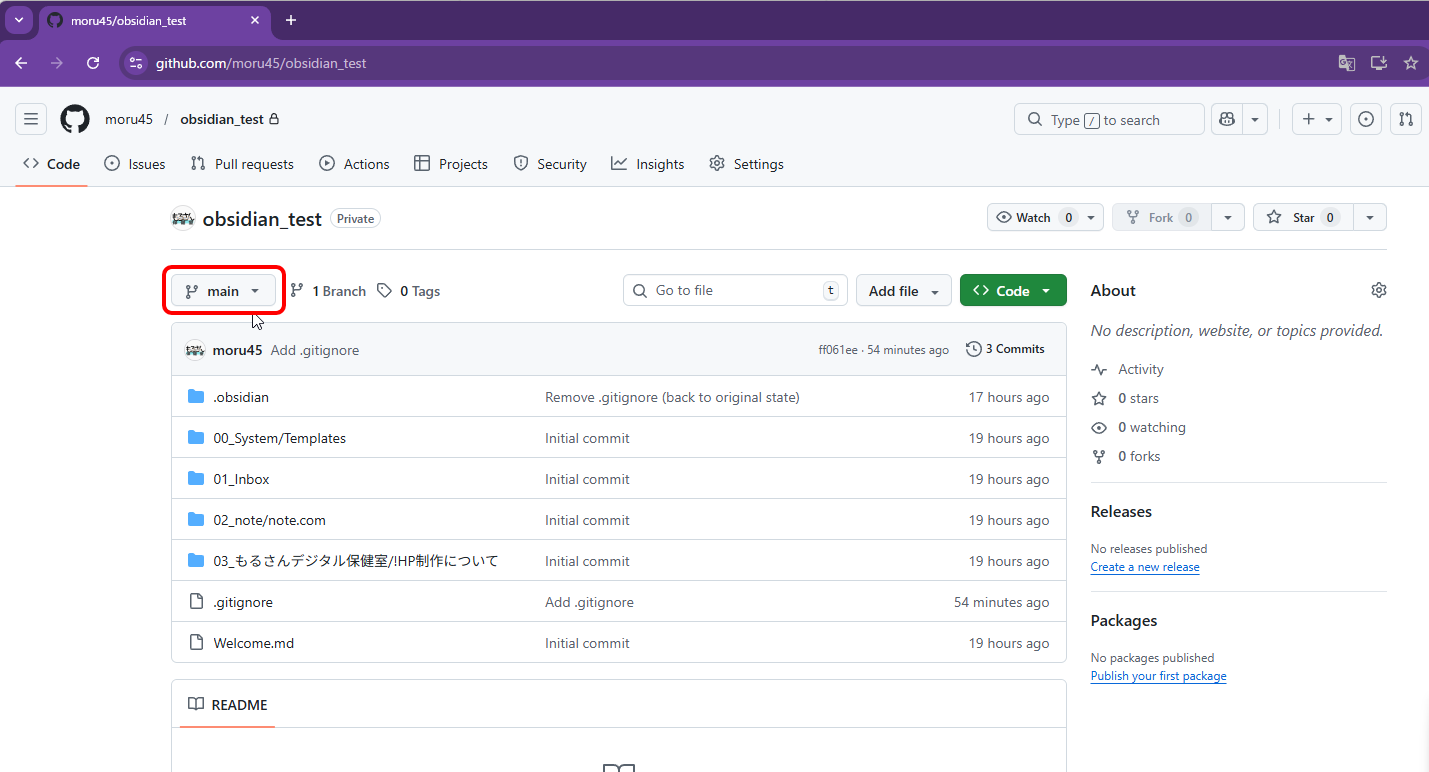Switch to the Issues tab

coord(135,164)
